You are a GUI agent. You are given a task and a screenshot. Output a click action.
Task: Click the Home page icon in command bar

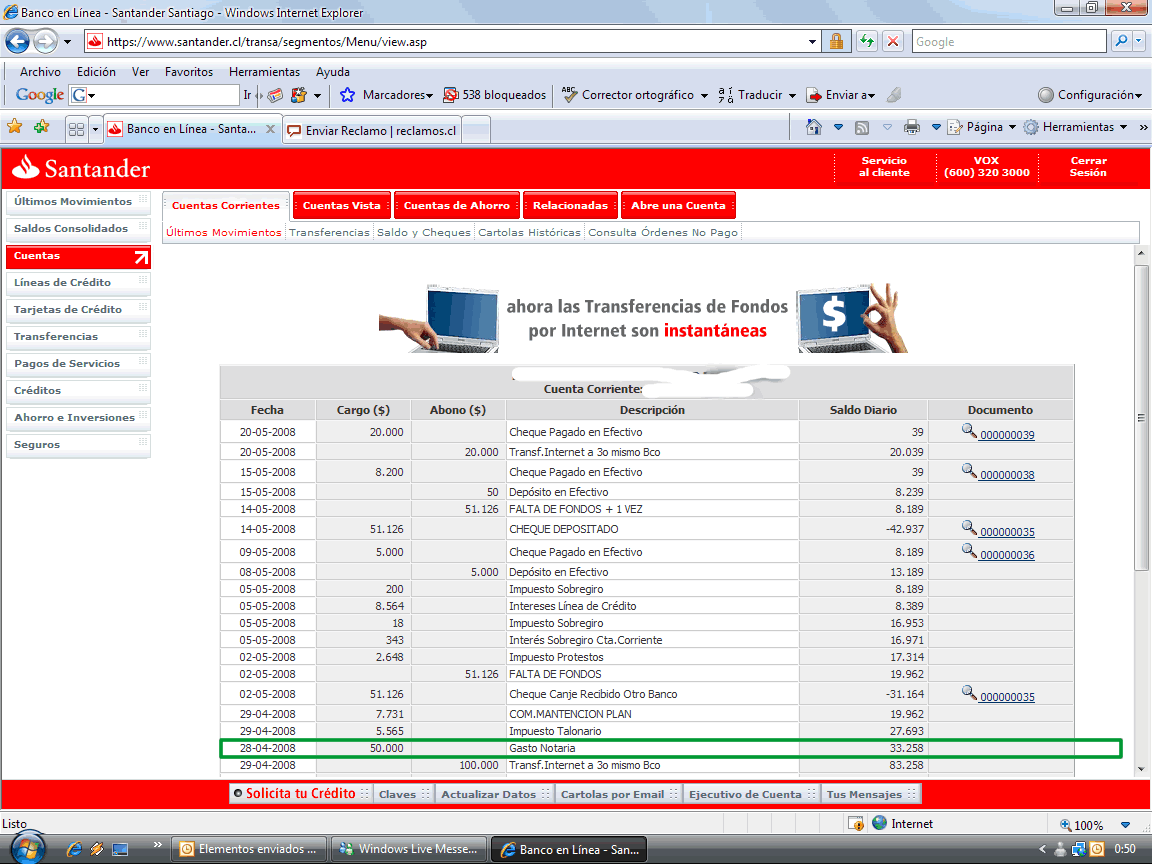pos(814,127)
